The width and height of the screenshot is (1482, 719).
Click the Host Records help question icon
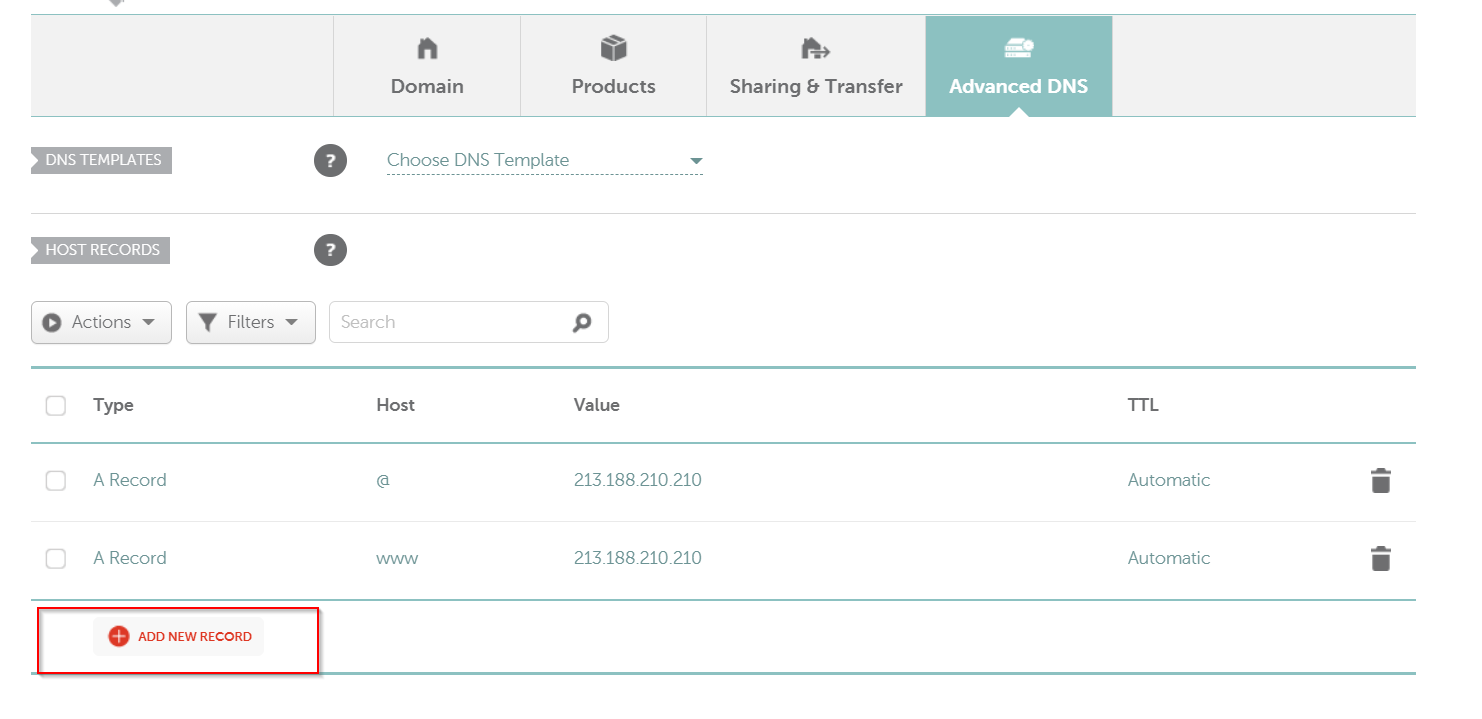click(x=330, y=250)
